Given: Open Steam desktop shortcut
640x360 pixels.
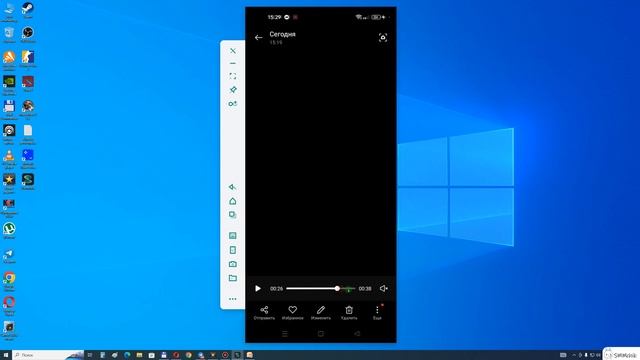Looking at the screenshot, I should pyautogui.click(x=28, y=10).
